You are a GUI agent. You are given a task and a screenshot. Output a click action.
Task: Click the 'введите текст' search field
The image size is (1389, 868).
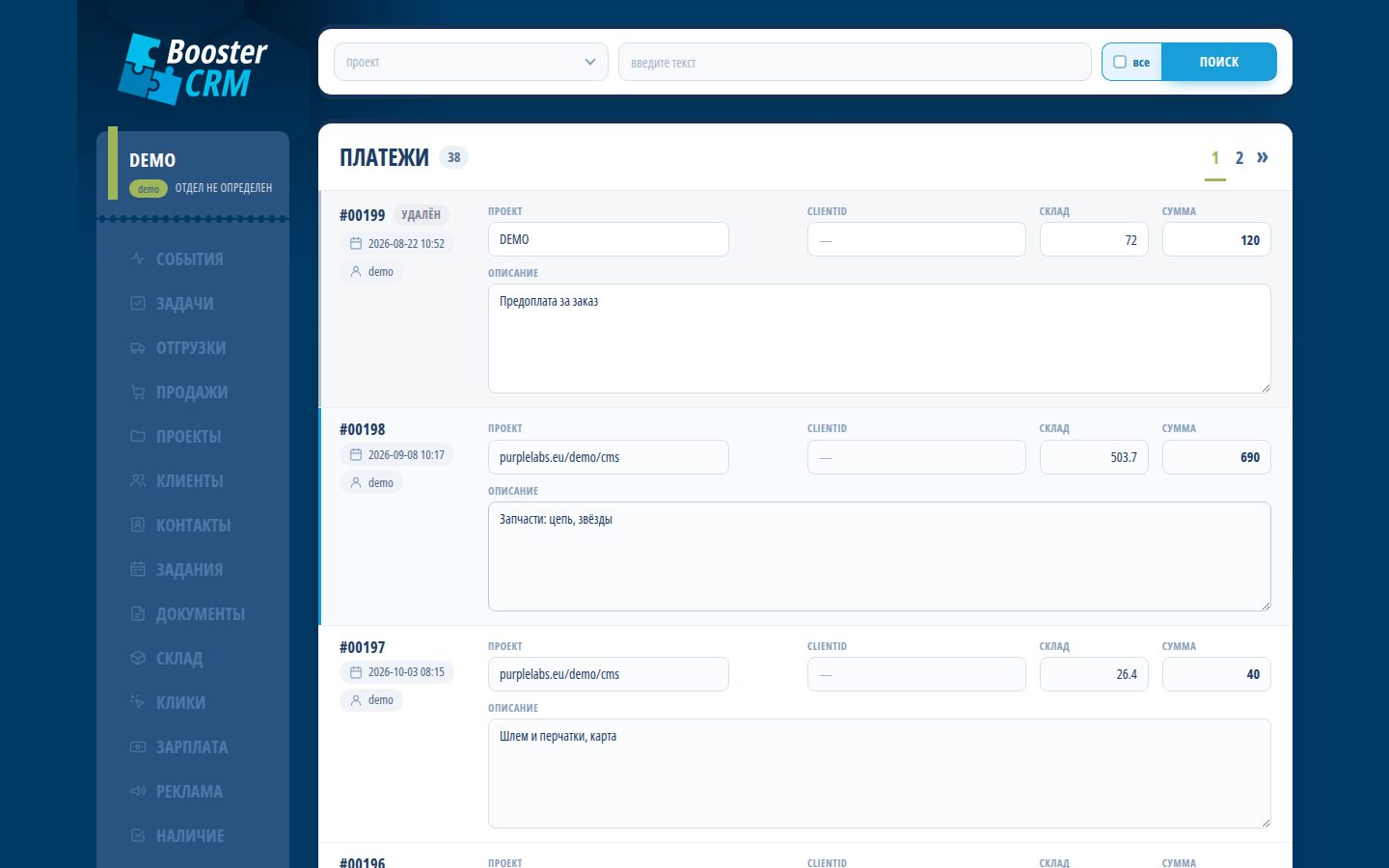click(855, 62)
